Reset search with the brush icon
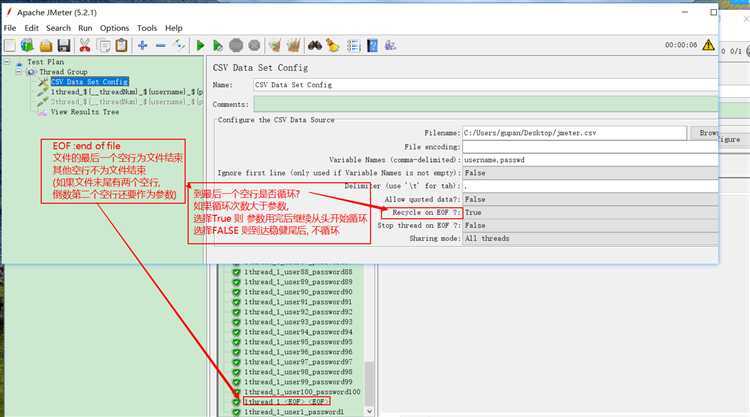Image resolution: width=750 pixels, height=417 pixels. (333, 46)
